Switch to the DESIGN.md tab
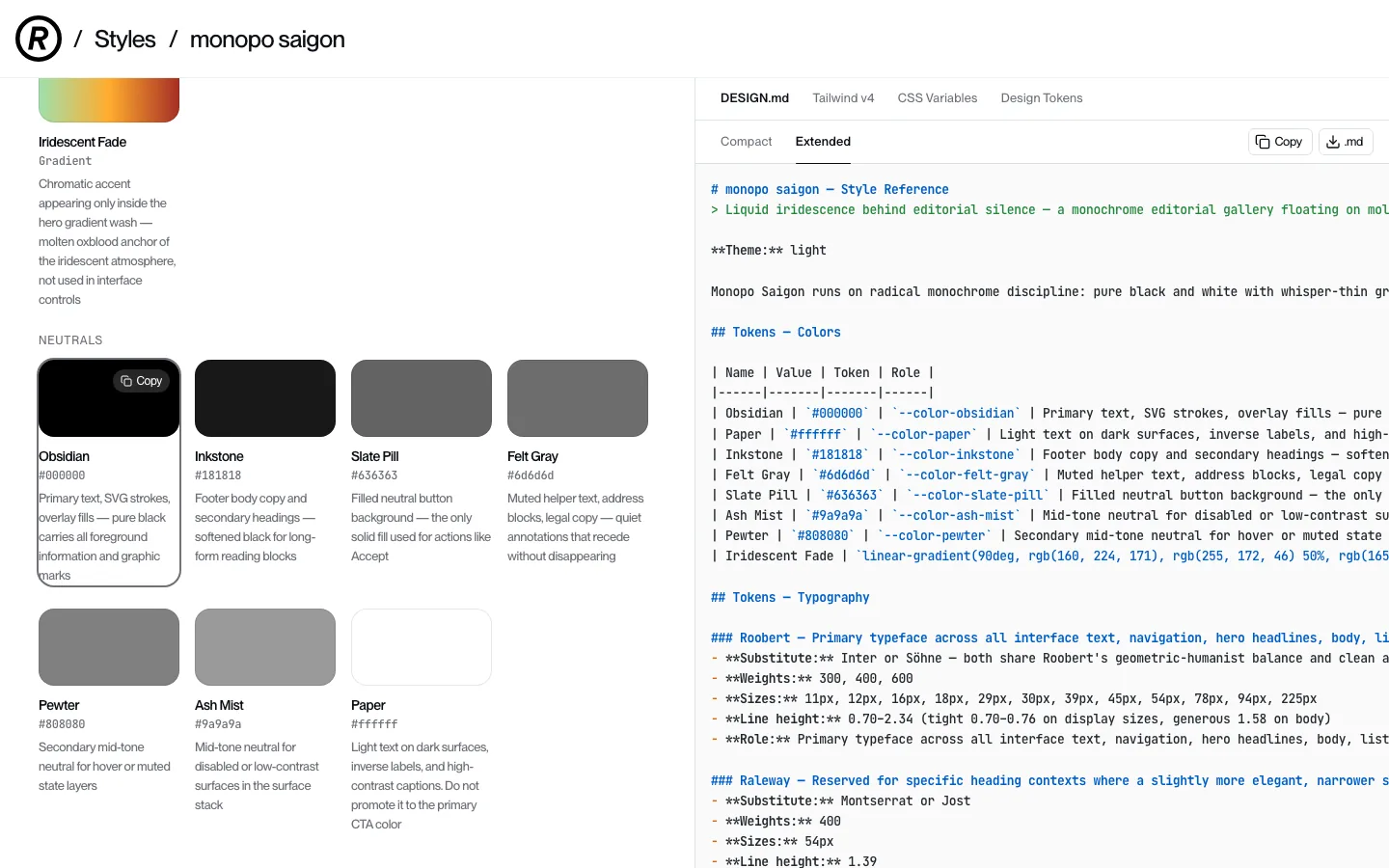The height and width of the screenshot is (868, 1389). 754,98
